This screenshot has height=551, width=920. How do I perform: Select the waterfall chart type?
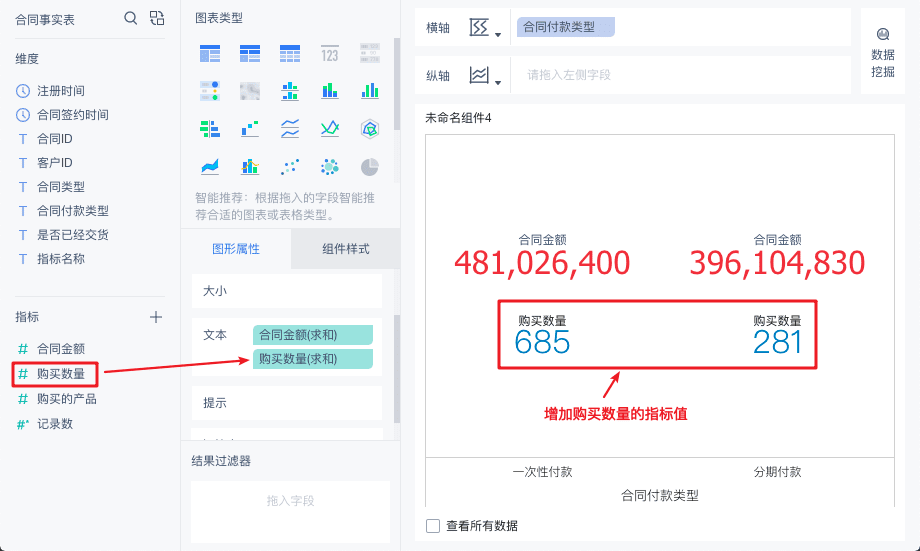250,129
